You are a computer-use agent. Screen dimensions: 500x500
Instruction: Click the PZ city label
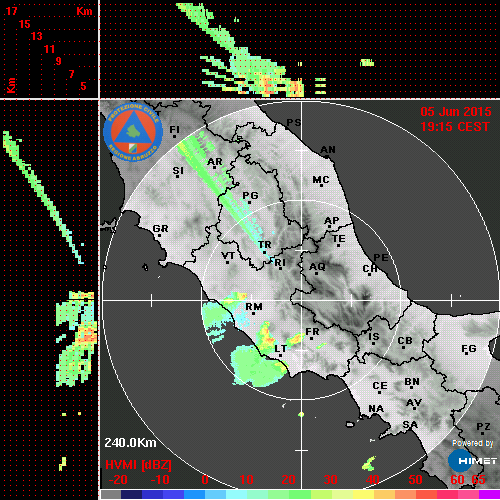click(483, 427)
